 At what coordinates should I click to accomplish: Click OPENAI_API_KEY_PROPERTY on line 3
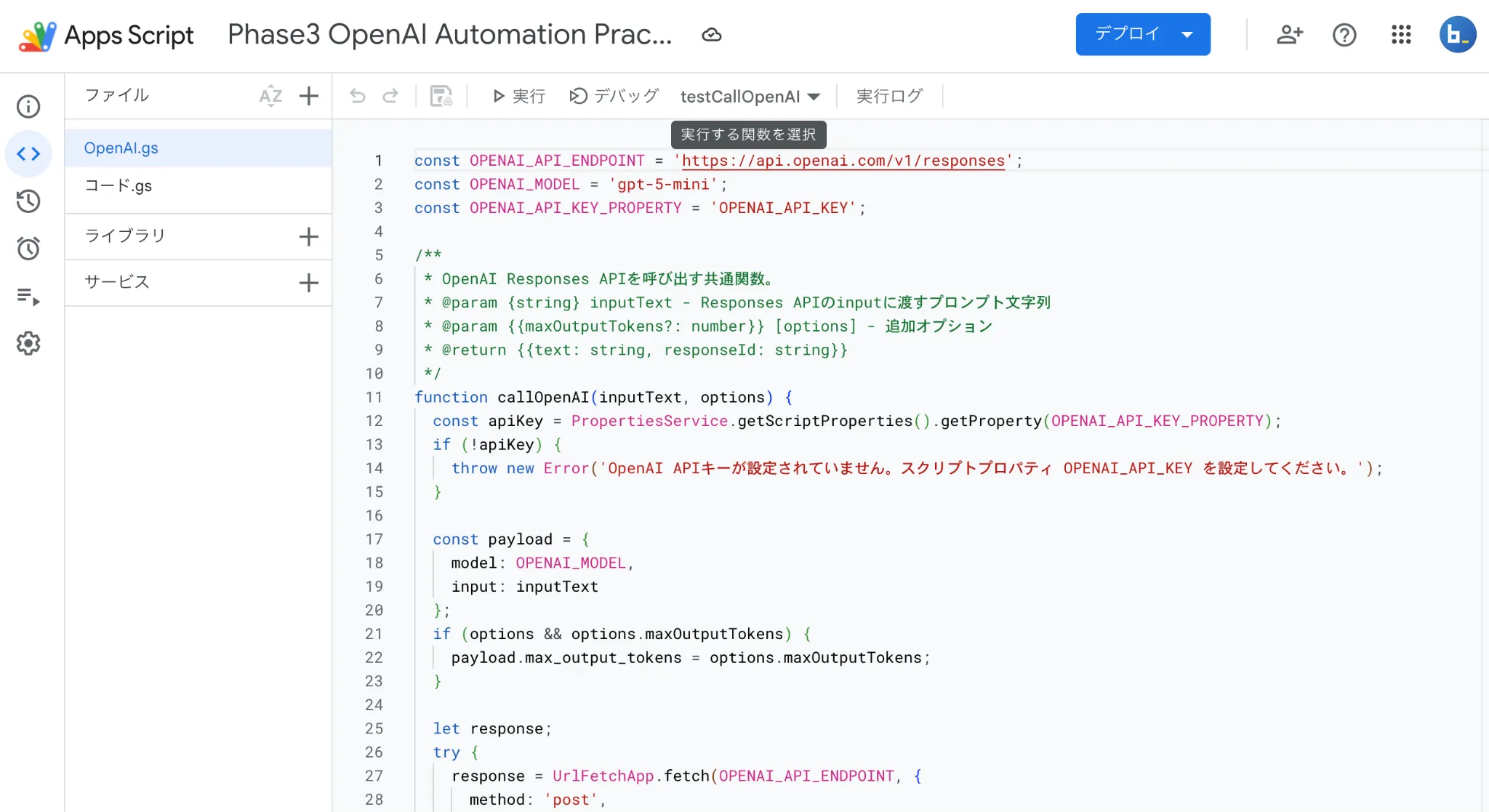pyautogui.click(x=575, y=208)
